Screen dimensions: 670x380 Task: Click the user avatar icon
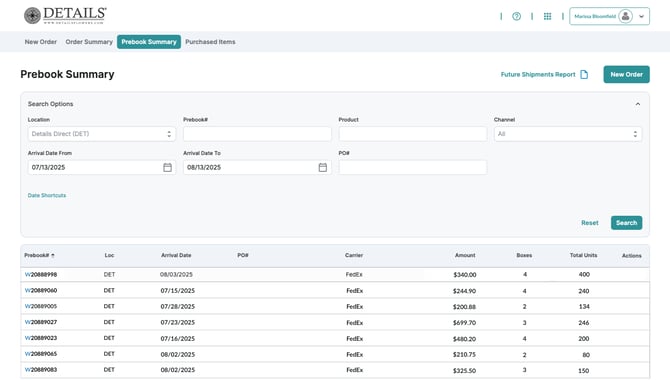626,16
